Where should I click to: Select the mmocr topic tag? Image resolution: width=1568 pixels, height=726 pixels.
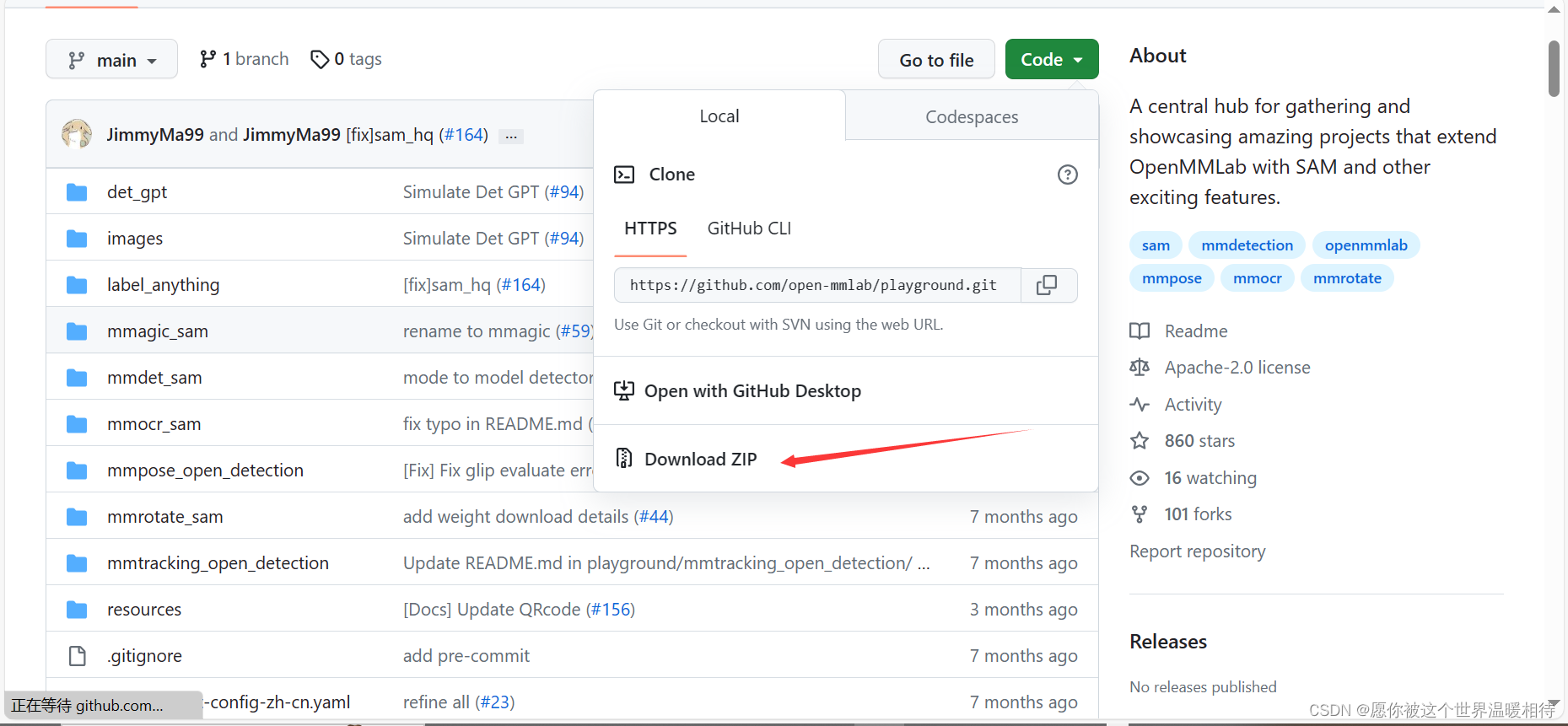pos(1257,278)
